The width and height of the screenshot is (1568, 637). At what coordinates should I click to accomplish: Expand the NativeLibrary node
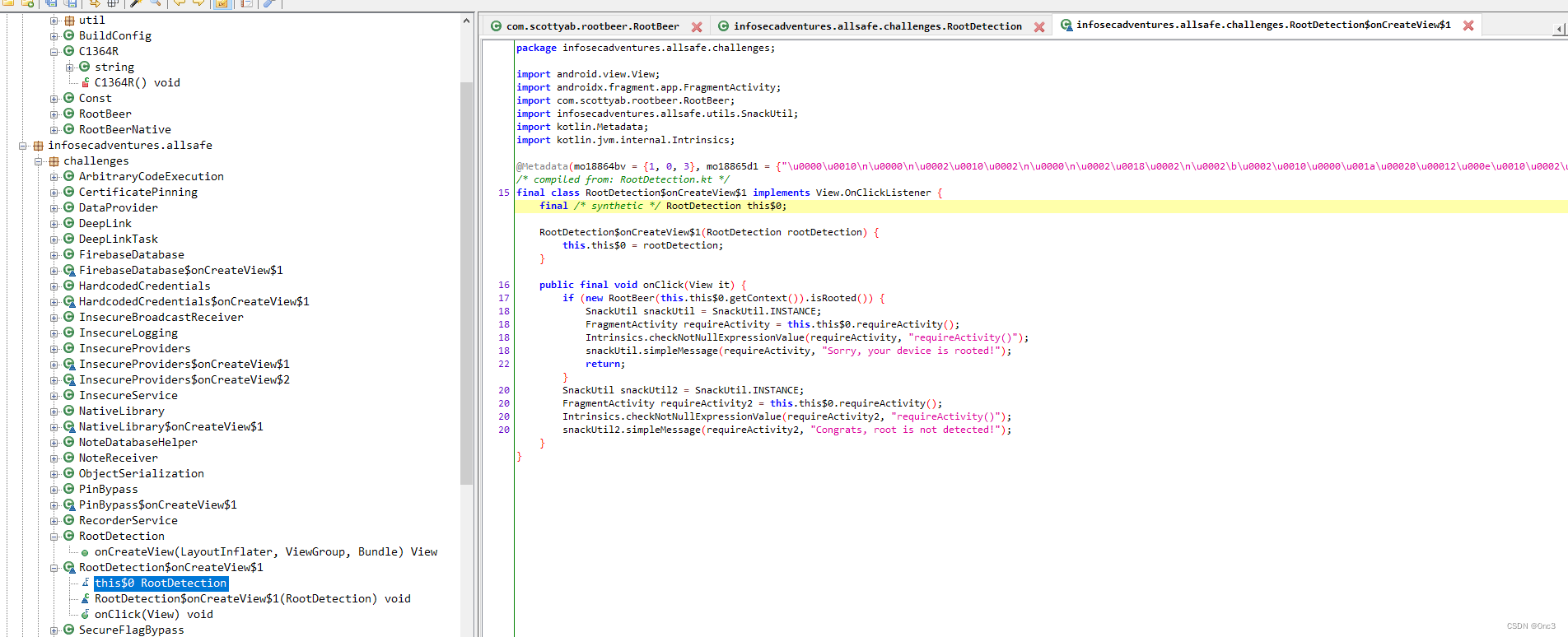(x=54, y=411)
